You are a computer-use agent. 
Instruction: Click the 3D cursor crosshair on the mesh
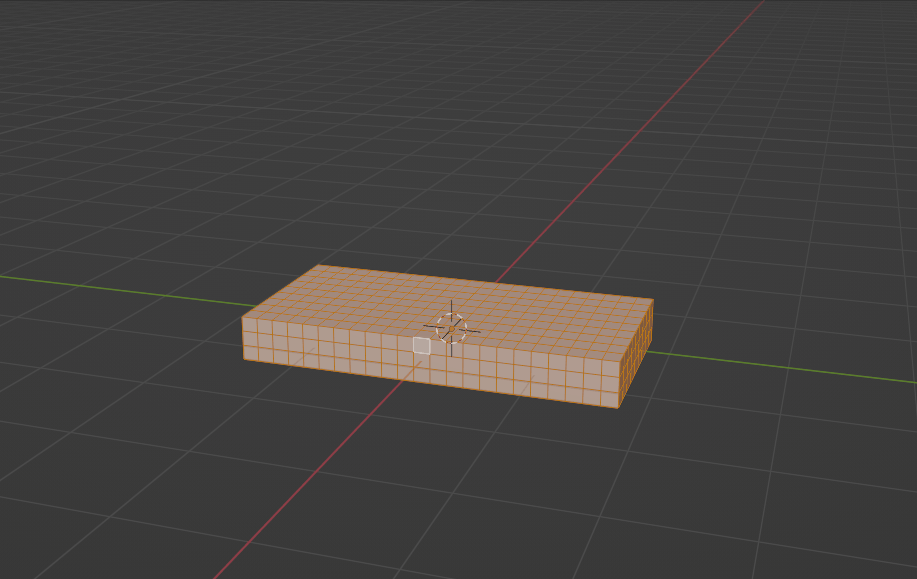click(x=451, y=329)
